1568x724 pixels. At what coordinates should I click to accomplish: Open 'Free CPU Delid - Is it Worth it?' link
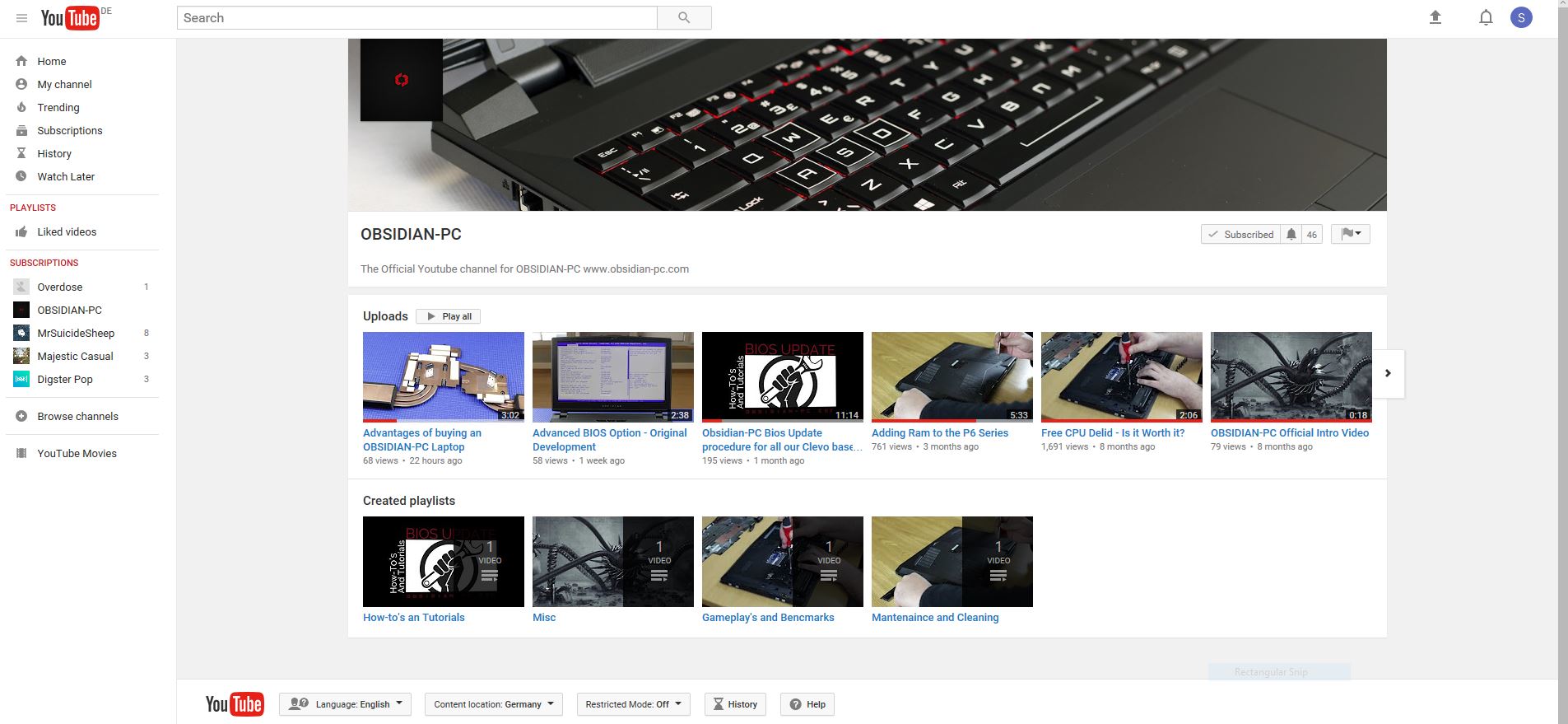(1113, 432)
